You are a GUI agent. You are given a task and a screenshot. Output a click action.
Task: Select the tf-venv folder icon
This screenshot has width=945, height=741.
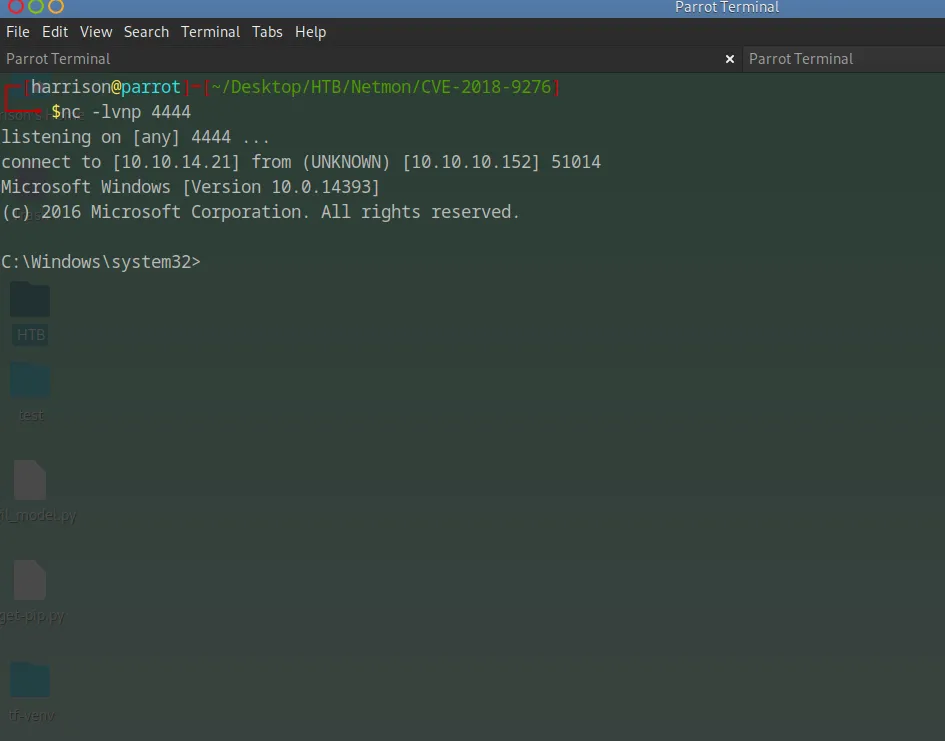(x=30, y=681)
